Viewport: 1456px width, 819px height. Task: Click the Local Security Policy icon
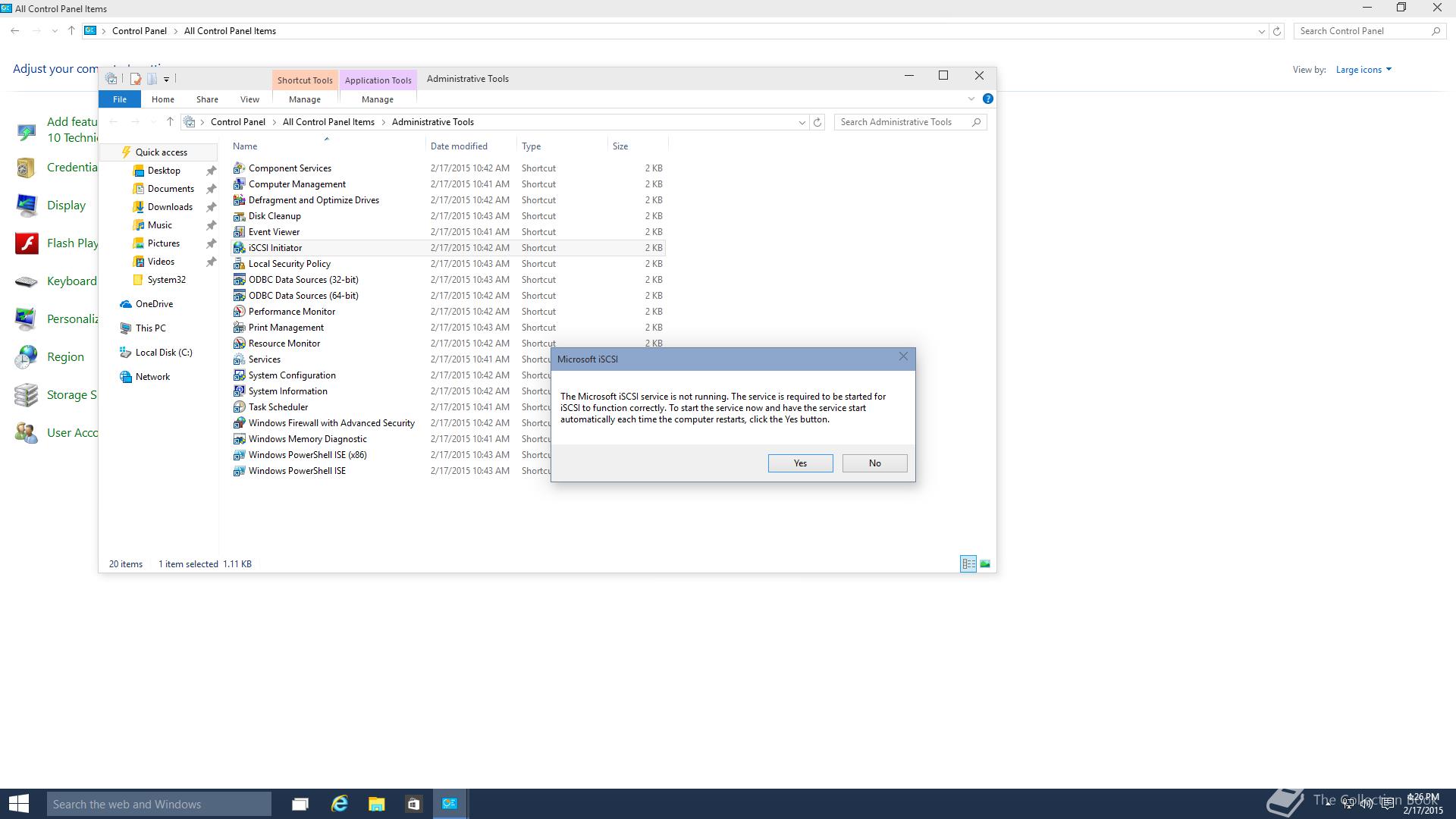239,264
